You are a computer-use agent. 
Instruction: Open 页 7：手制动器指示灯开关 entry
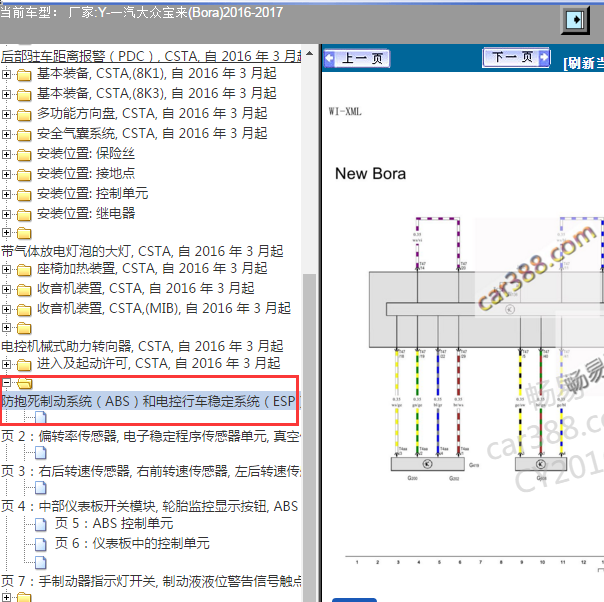151,581
